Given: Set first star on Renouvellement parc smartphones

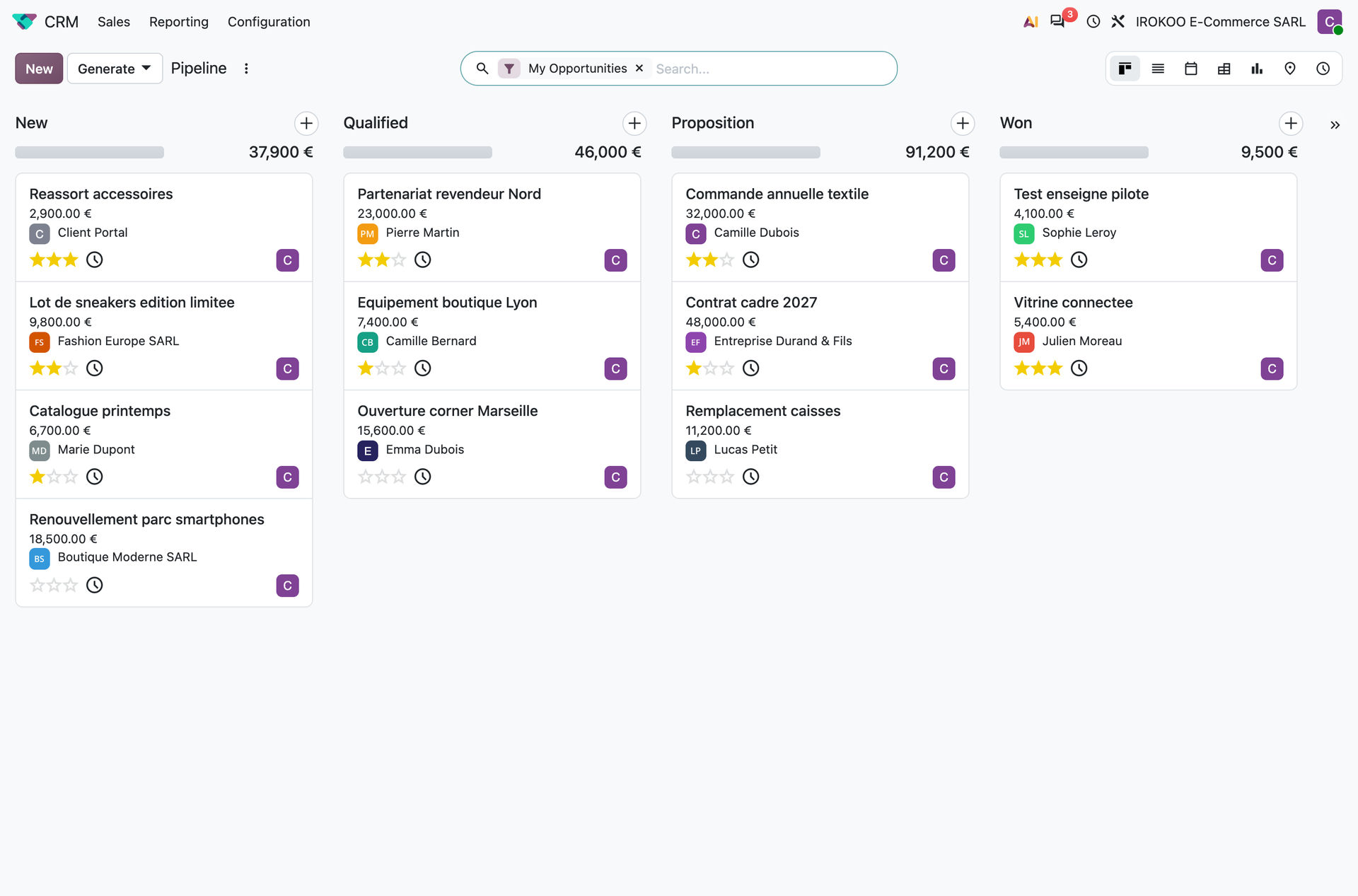Looking at the screenshot, I should click(37, 585).
